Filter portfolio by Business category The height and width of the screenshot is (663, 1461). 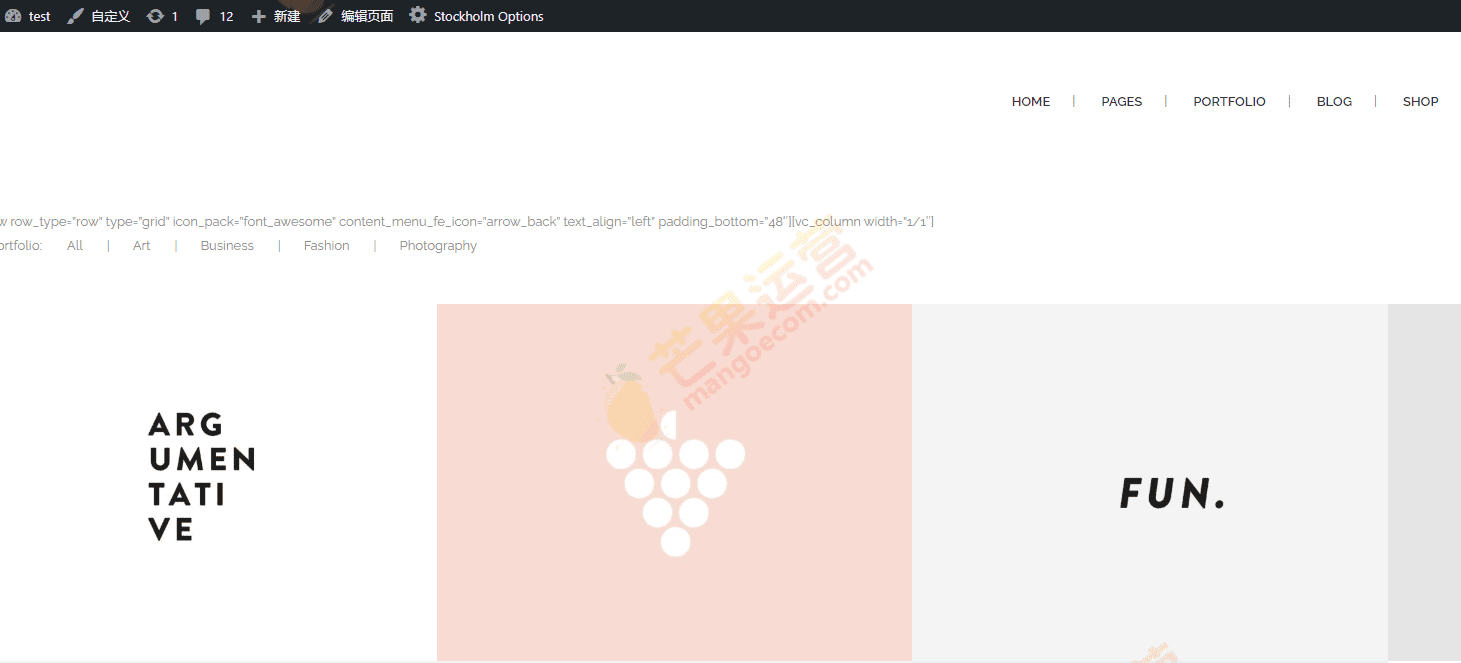pyautogui.click(x=227, y=246)
